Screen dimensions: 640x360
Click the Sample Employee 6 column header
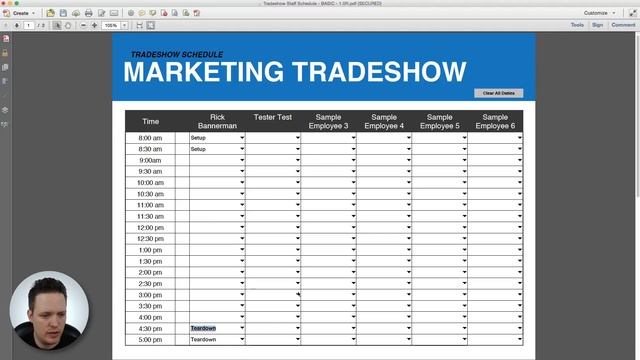(x=495, y=121)
